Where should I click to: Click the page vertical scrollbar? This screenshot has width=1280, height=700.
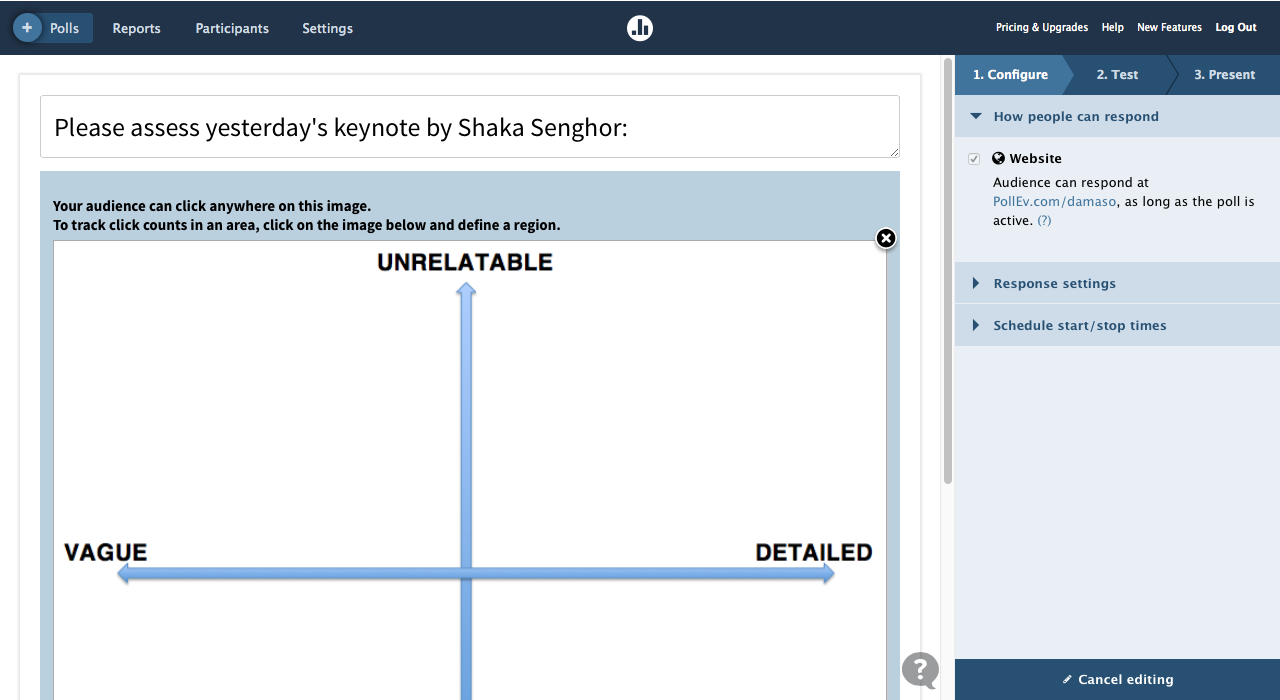[x=947, y=271]
